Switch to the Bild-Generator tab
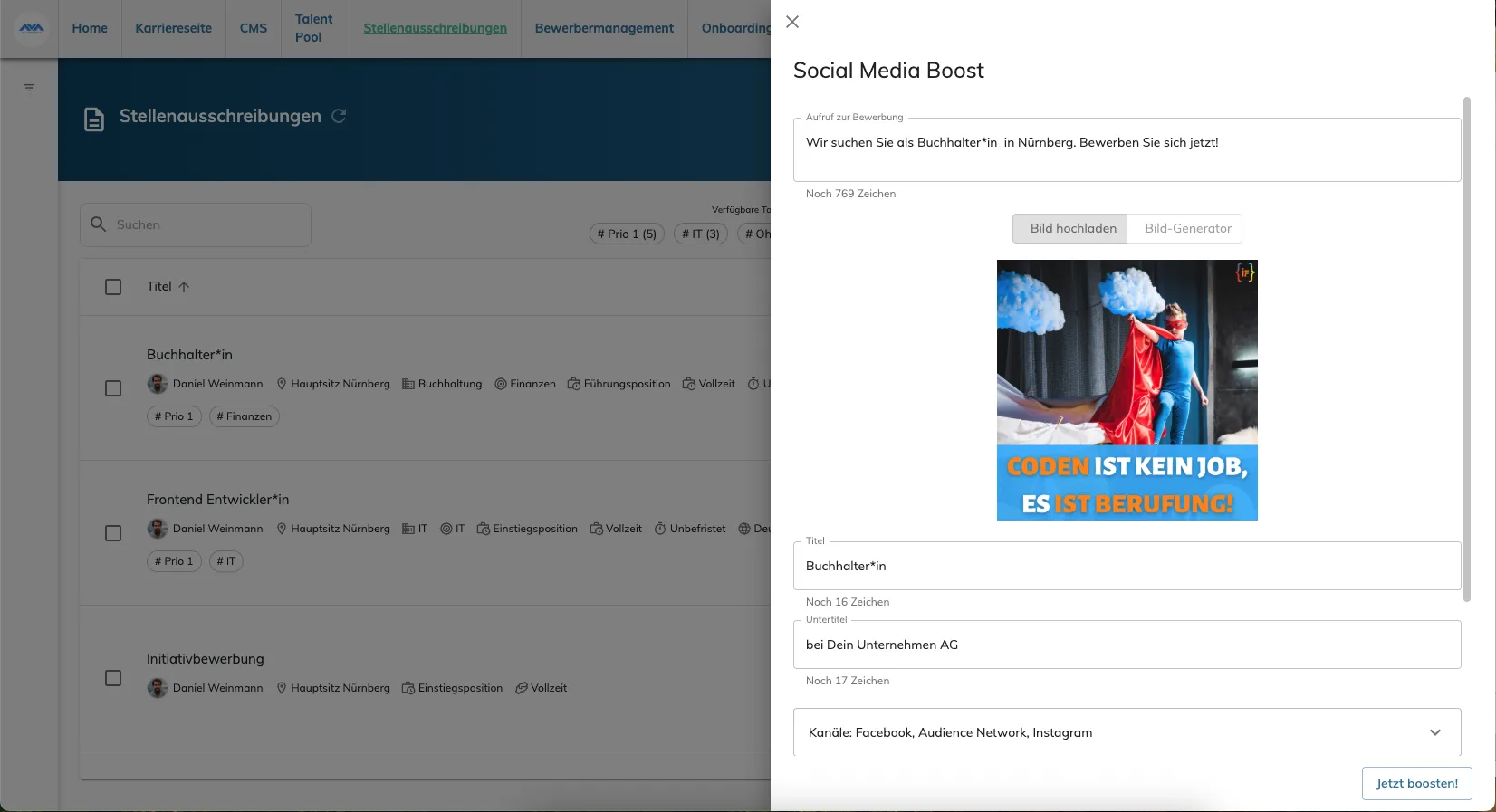The image size is (1496, 812). tap(1187, 228)
